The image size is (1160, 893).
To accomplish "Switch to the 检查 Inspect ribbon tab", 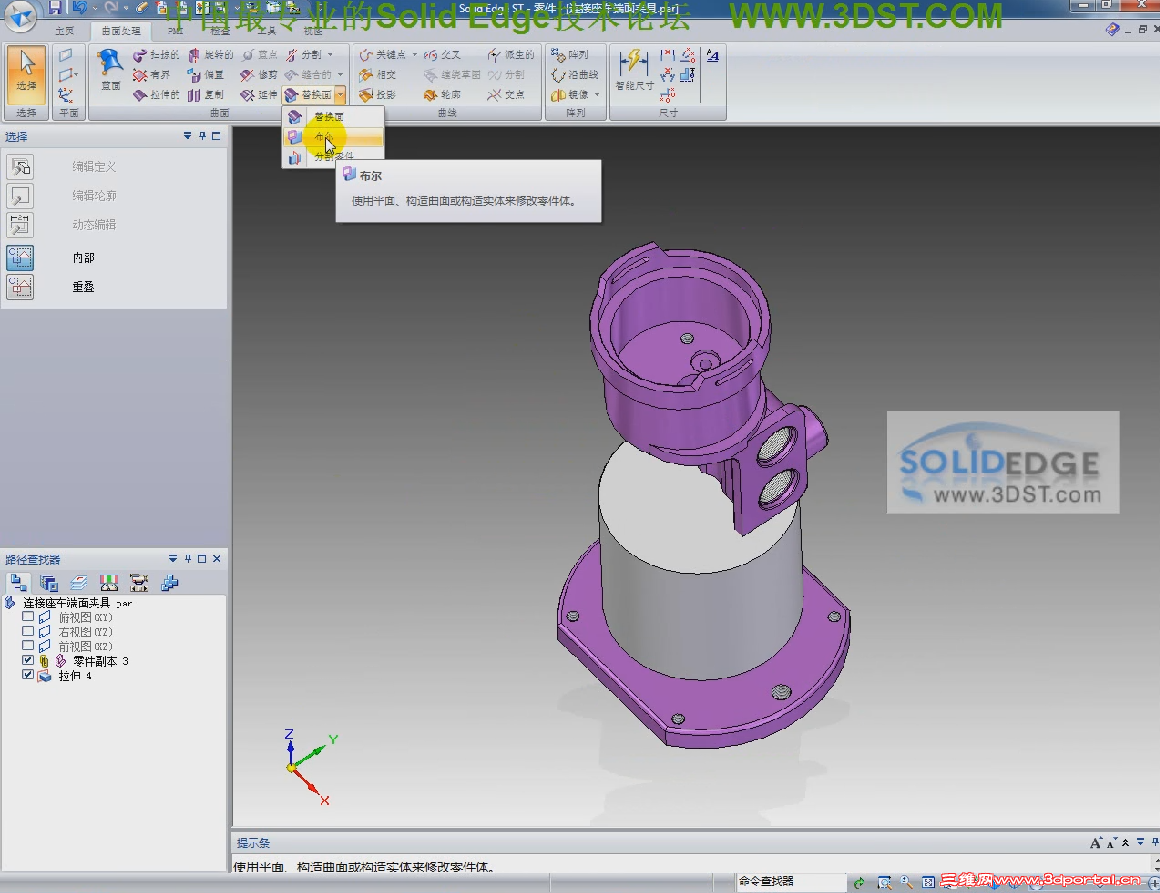I will click(220, 30).
